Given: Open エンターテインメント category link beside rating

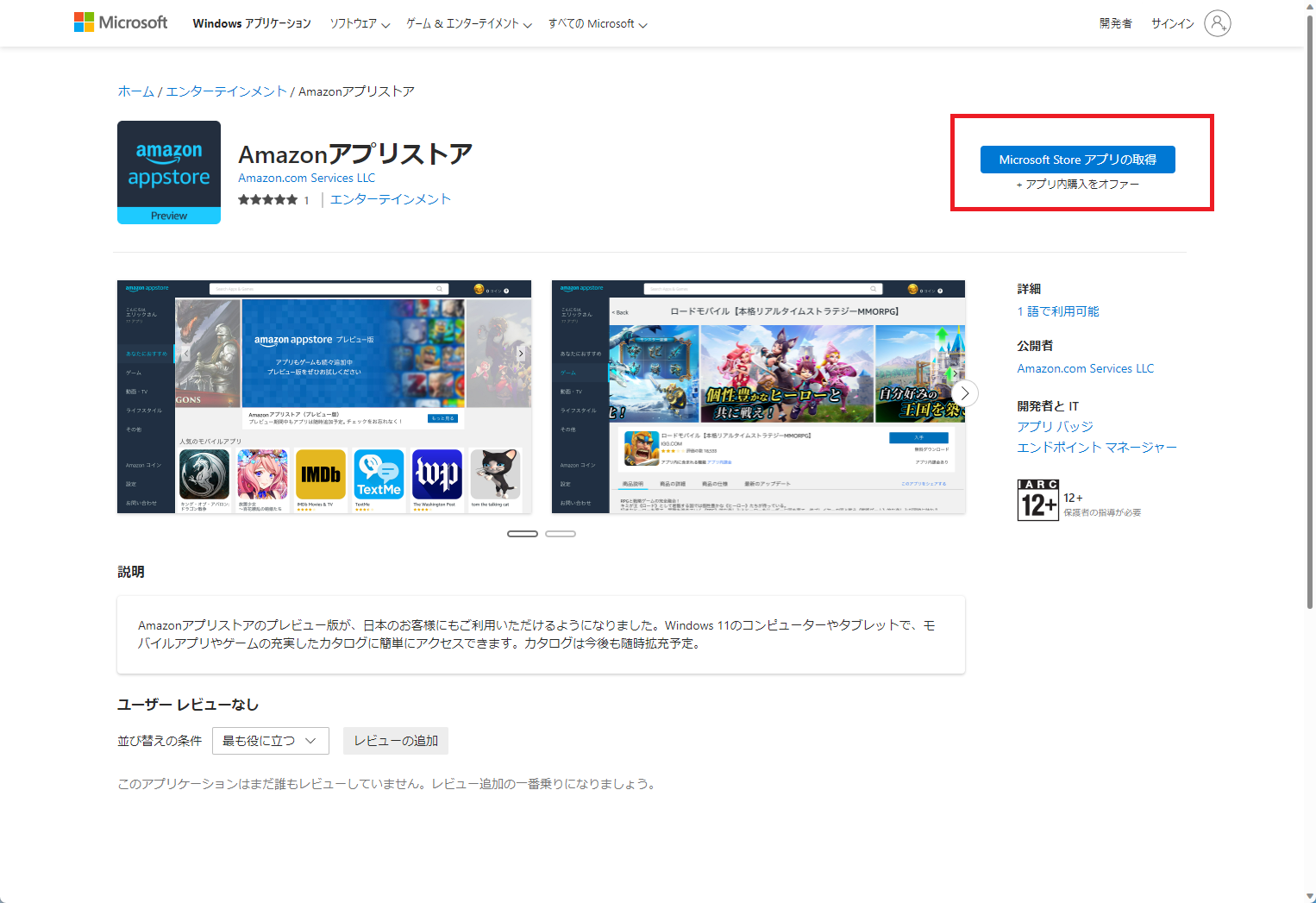Looking at the screenshot, I should click(x=391, y=199).
